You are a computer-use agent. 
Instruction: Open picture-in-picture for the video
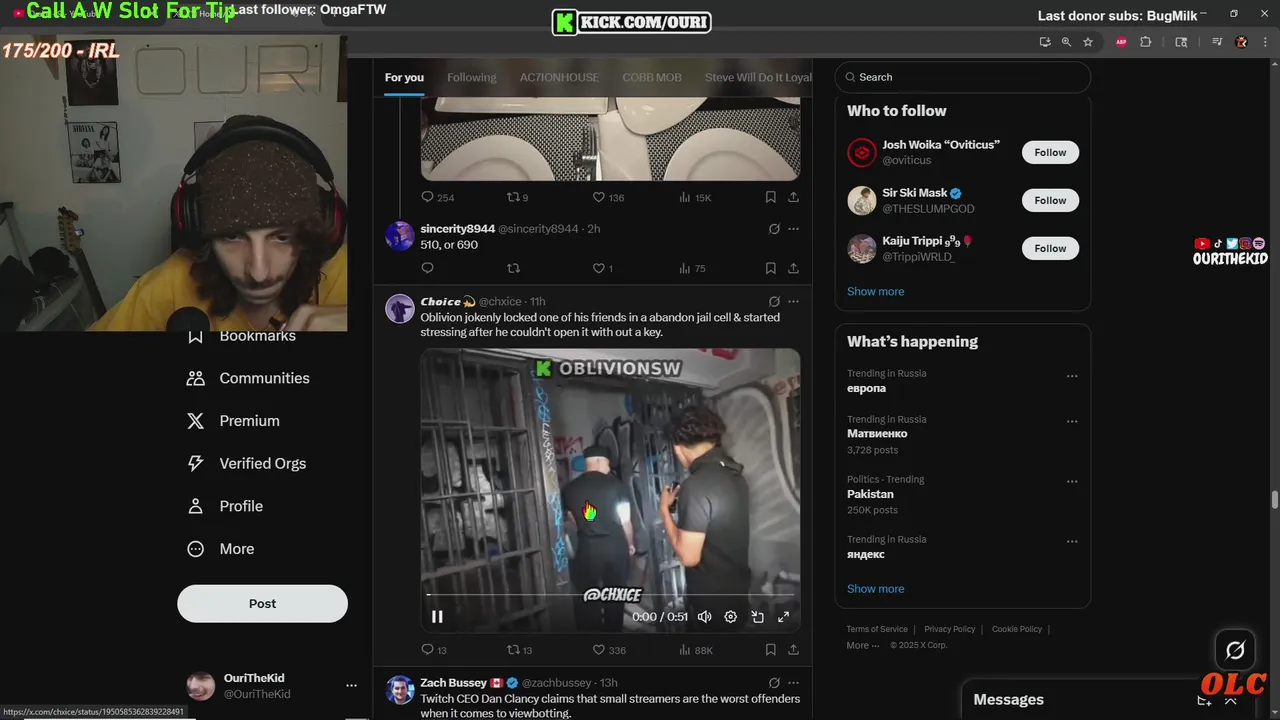click(757, 617)
